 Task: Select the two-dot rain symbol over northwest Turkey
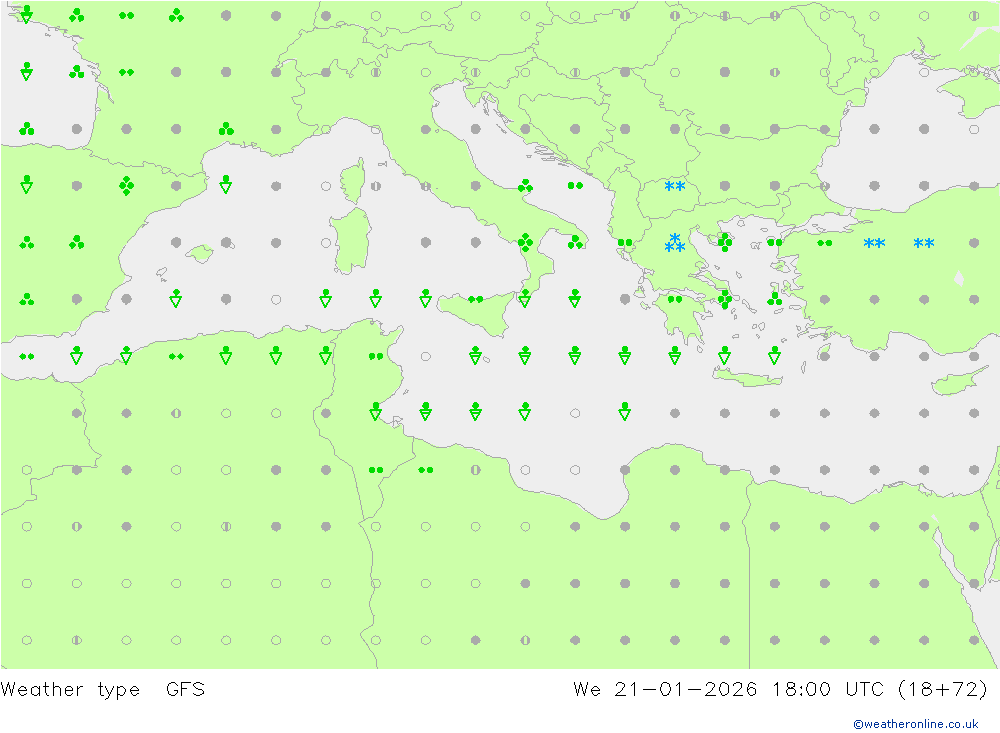tap(825, 243)
